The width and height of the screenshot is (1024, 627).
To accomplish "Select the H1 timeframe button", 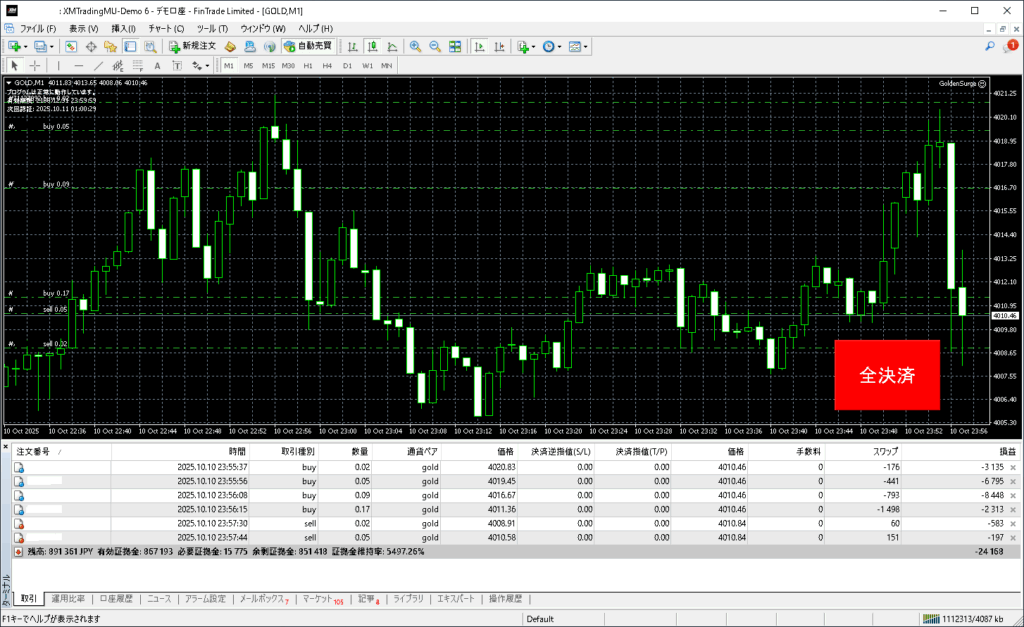I will (x=308, y=65).
